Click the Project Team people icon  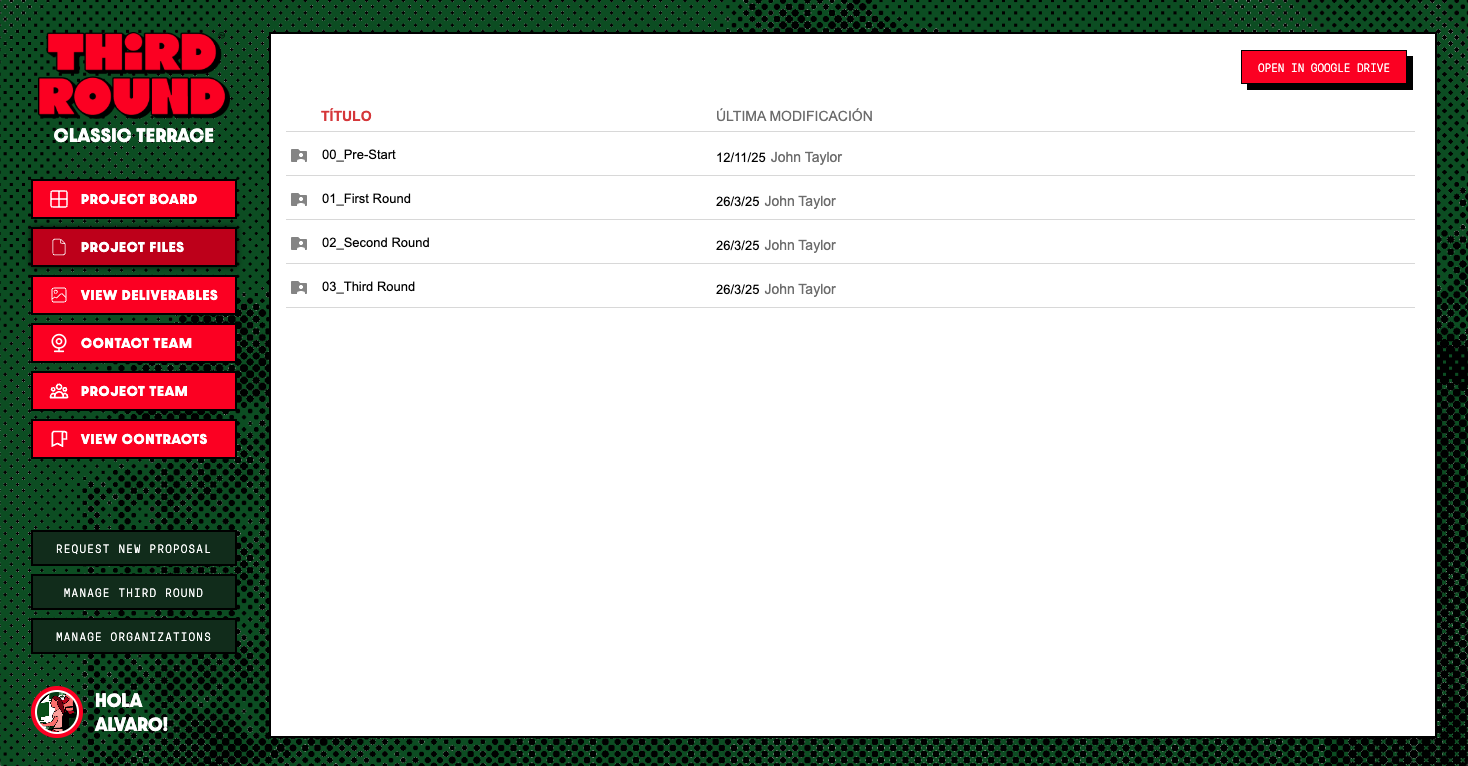59,391
